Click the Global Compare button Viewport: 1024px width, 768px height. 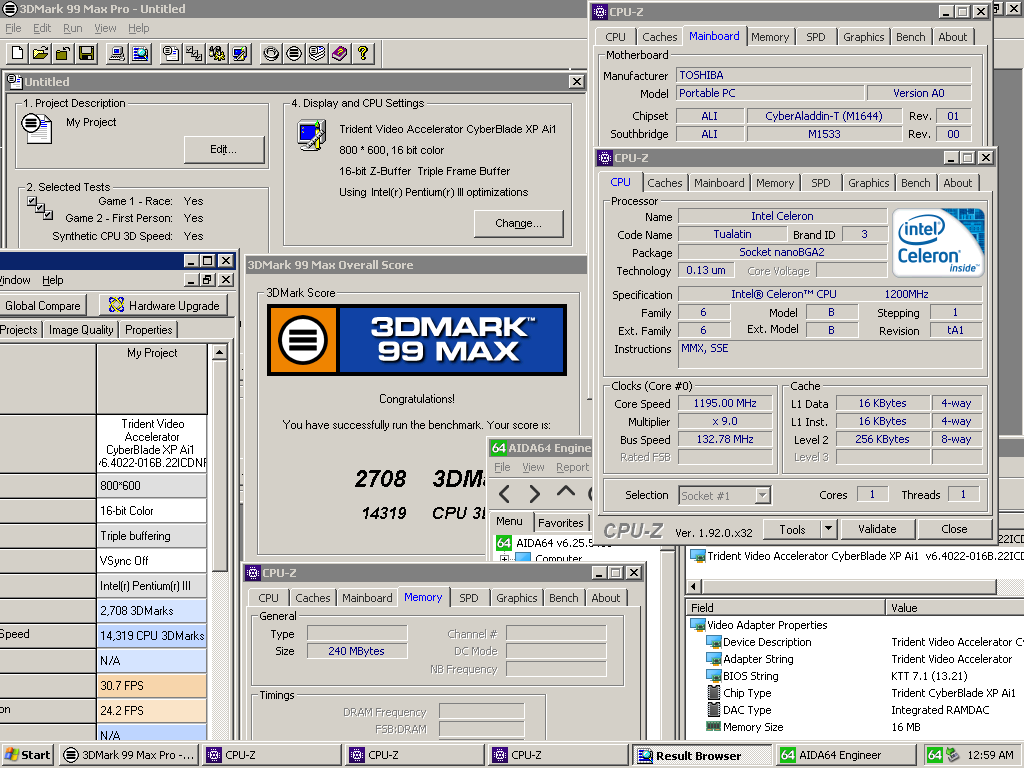pyautogui.click(x=43, y=306)
